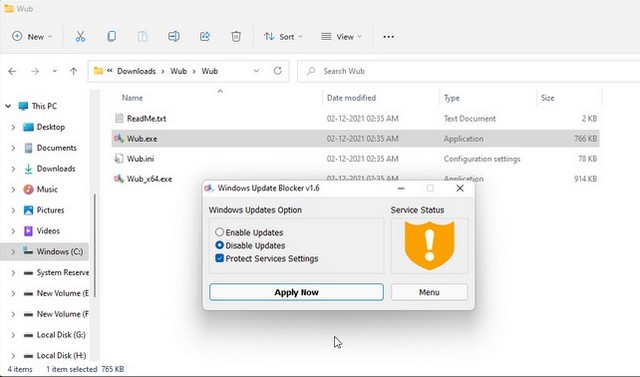This screenshot has width=640, height=377.
Task: Click the ReadMe.txt document icon
Action: pyautogui.click(x=119, y=118)
